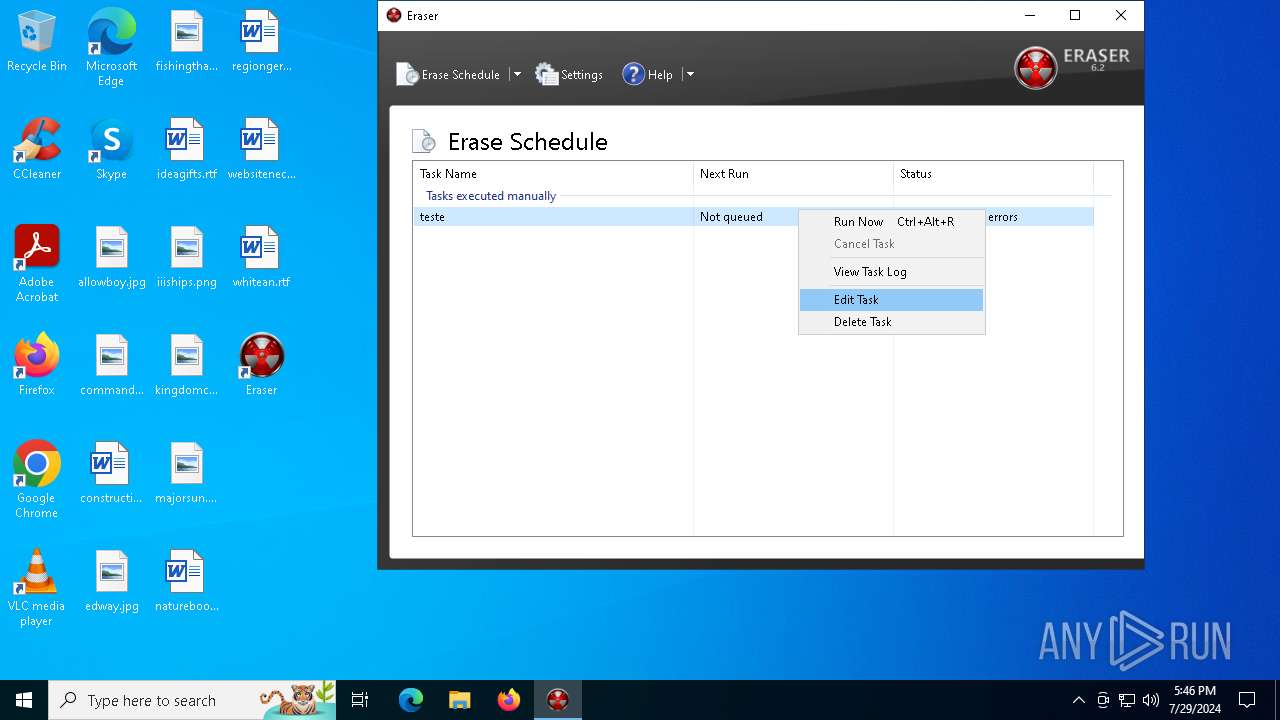The height and width of the screenshot is (720, 1280).
Task: Expand the Help dropdown arrow
Action: (689, 74)
